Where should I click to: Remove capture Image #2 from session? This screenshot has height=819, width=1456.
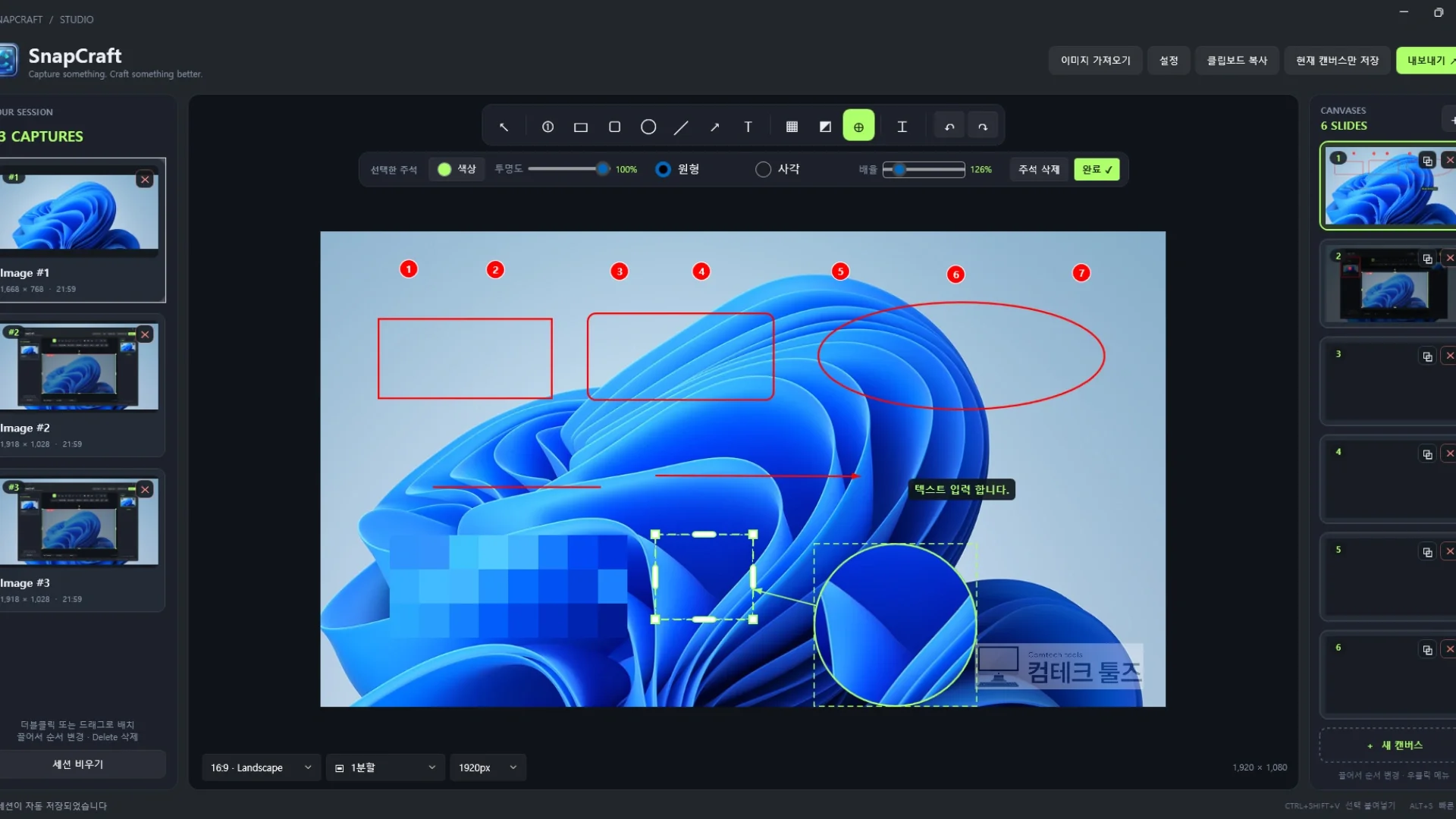[x=145, y=334]
